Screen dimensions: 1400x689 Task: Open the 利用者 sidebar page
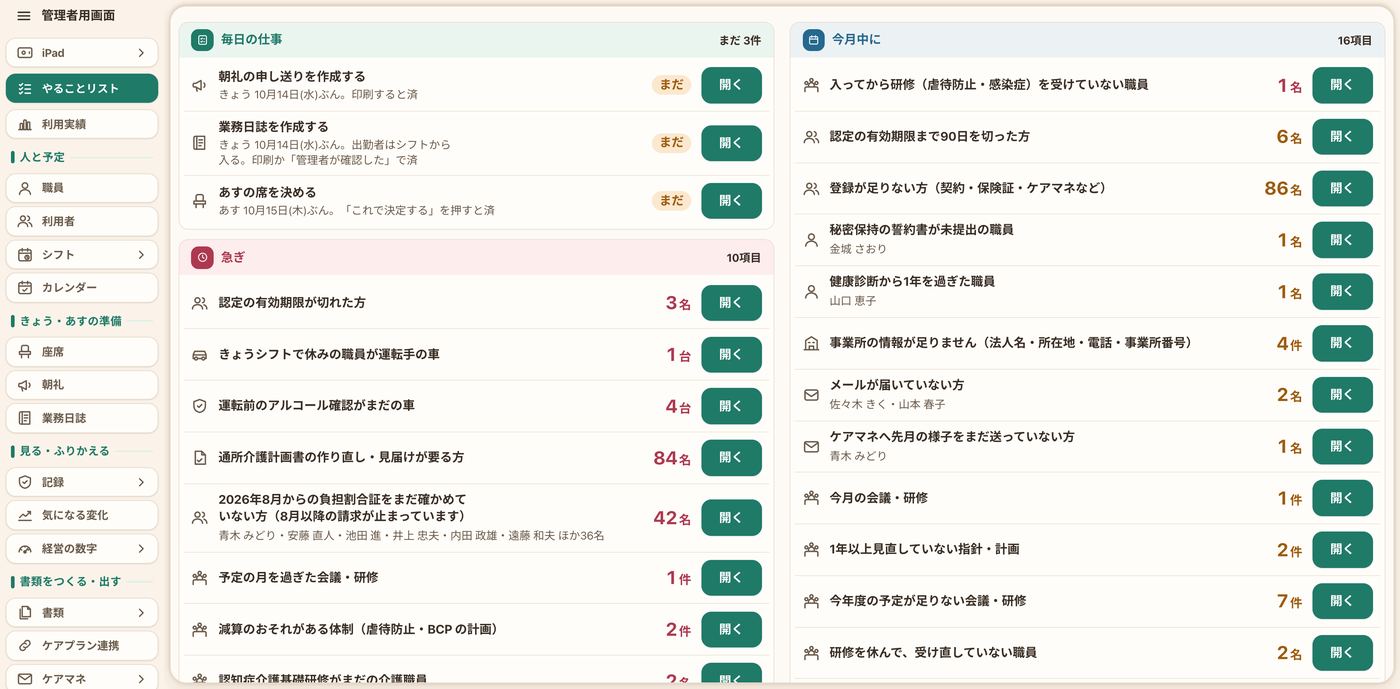[x=82, y=221]
